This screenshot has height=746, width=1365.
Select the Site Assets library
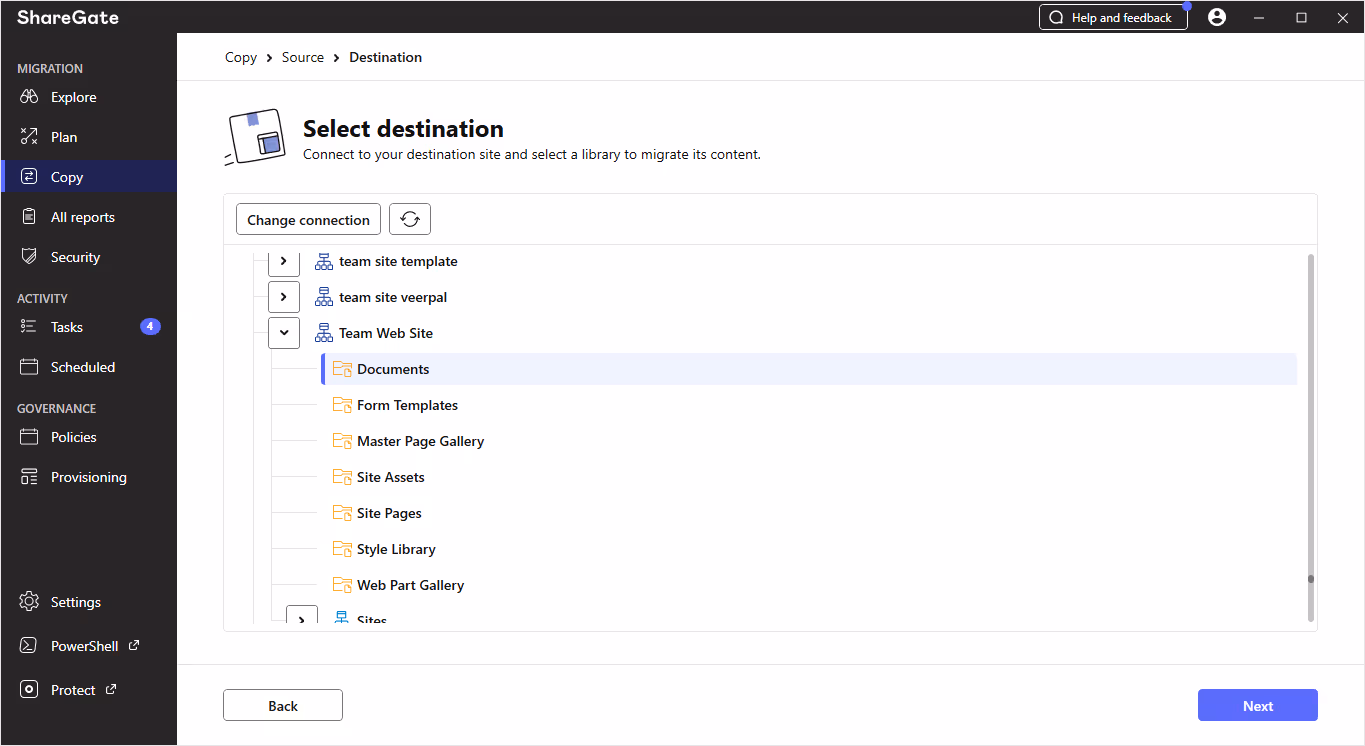point(391,477)
